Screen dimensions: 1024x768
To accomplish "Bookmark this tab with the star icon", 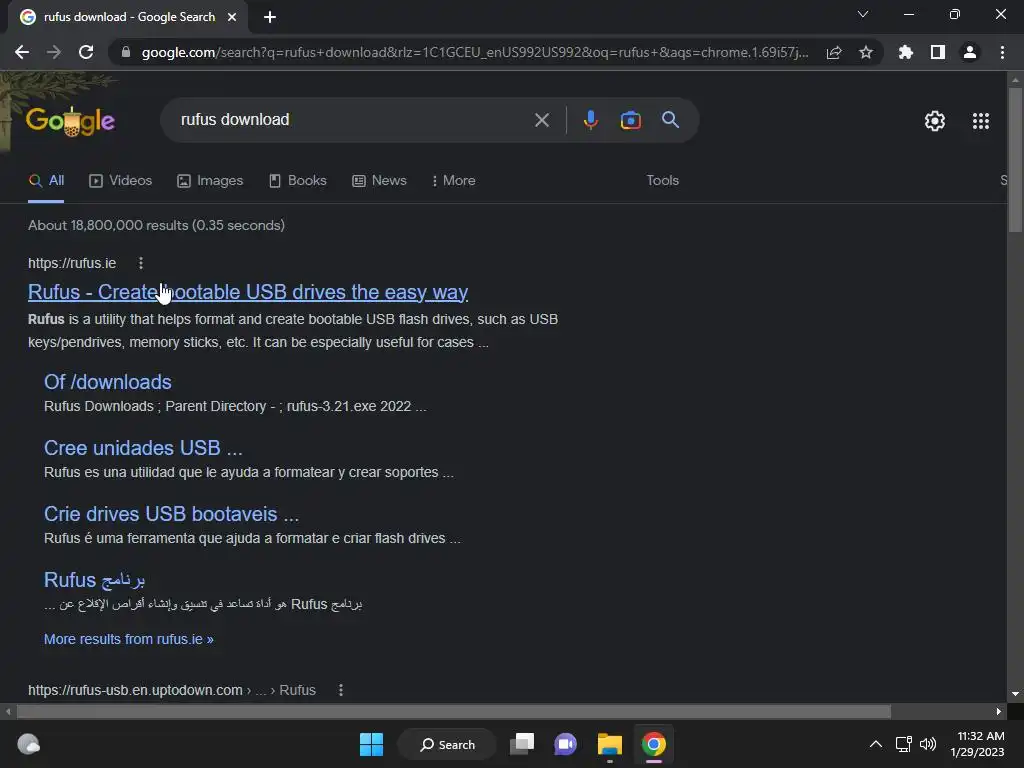I will (866, 52).
